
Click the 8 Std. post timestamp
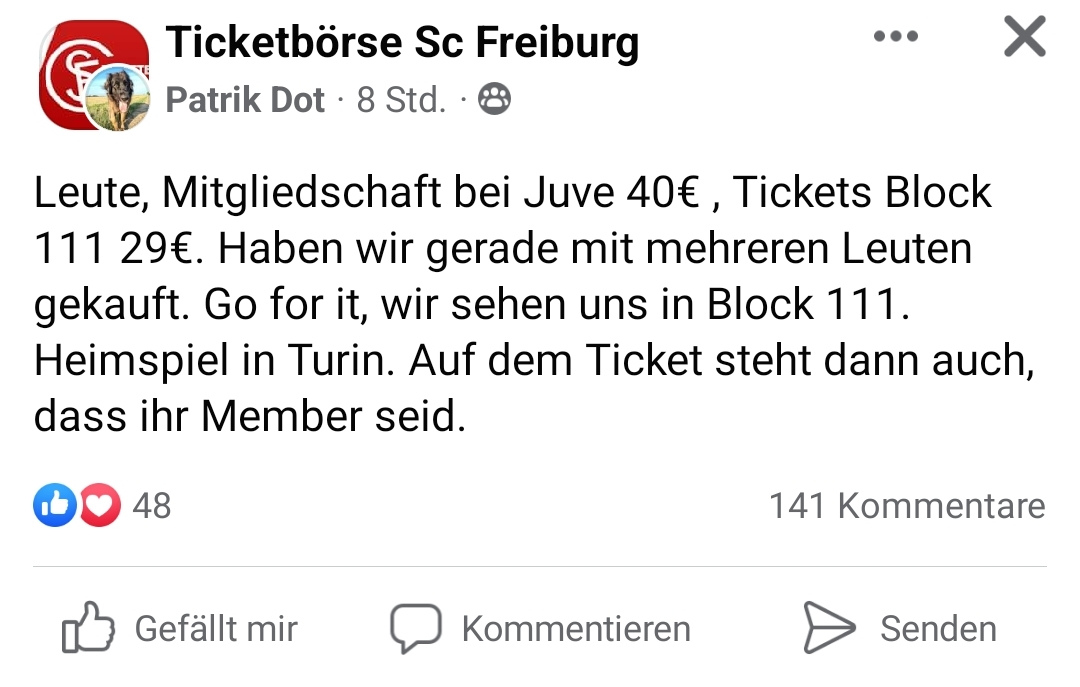tap(401, 100)
